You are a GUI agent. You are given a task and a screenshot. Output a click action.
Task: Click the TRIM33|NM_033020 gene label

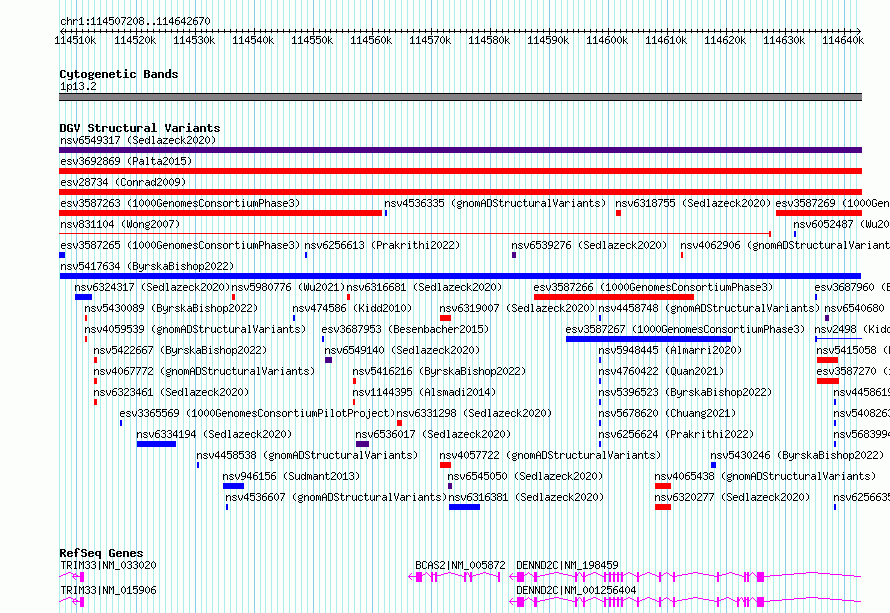click(108, 565)
